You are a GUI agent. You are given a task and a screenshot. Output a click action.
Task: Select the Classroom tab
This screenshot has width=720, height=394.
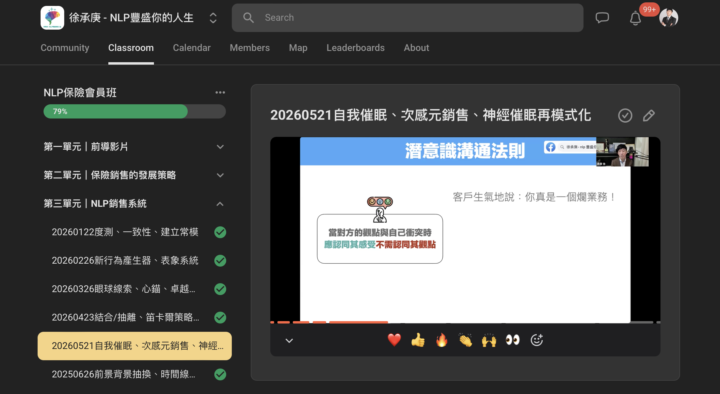(131, 48)
